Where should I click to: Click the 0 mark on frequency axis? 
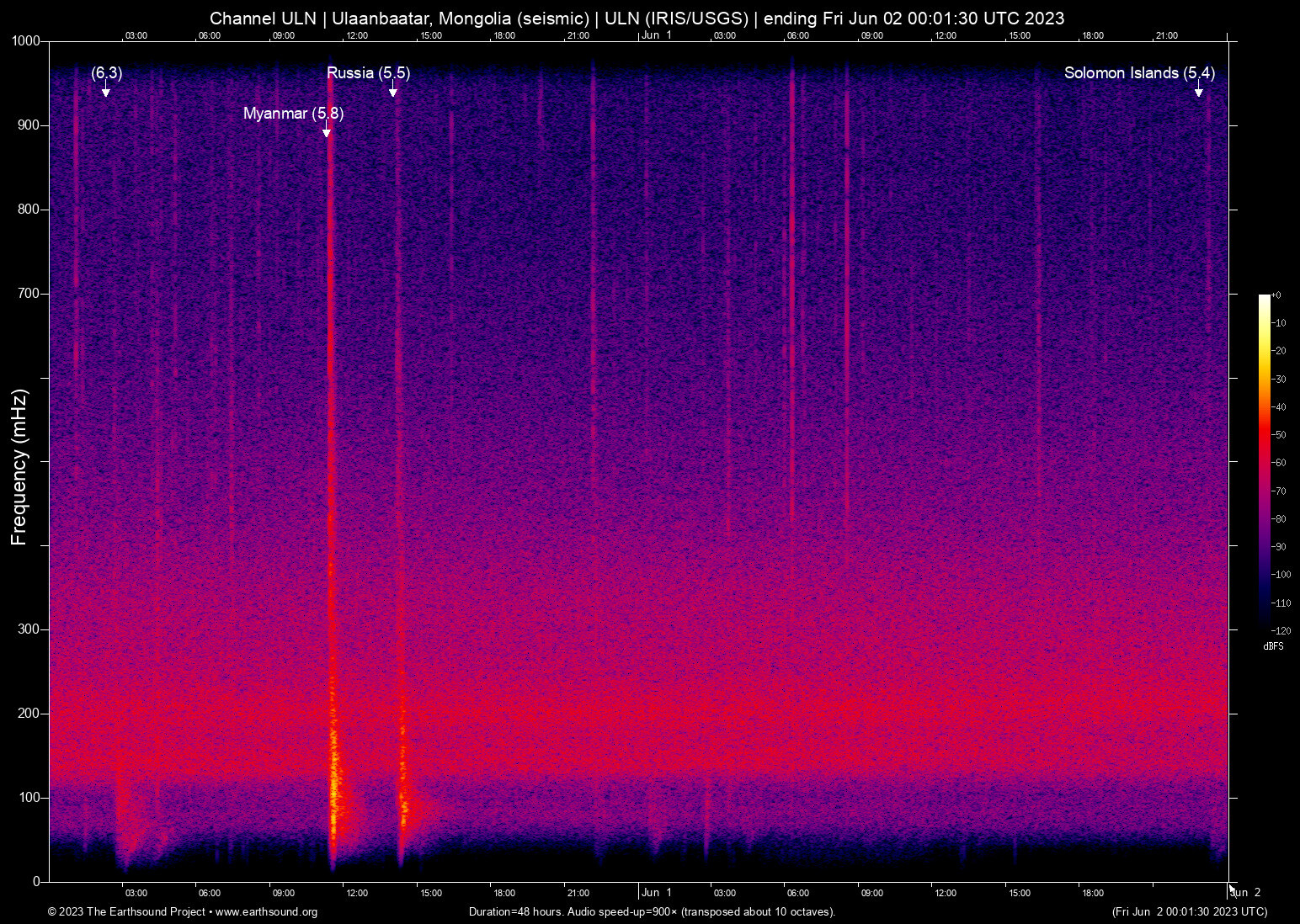click(37, 879)
